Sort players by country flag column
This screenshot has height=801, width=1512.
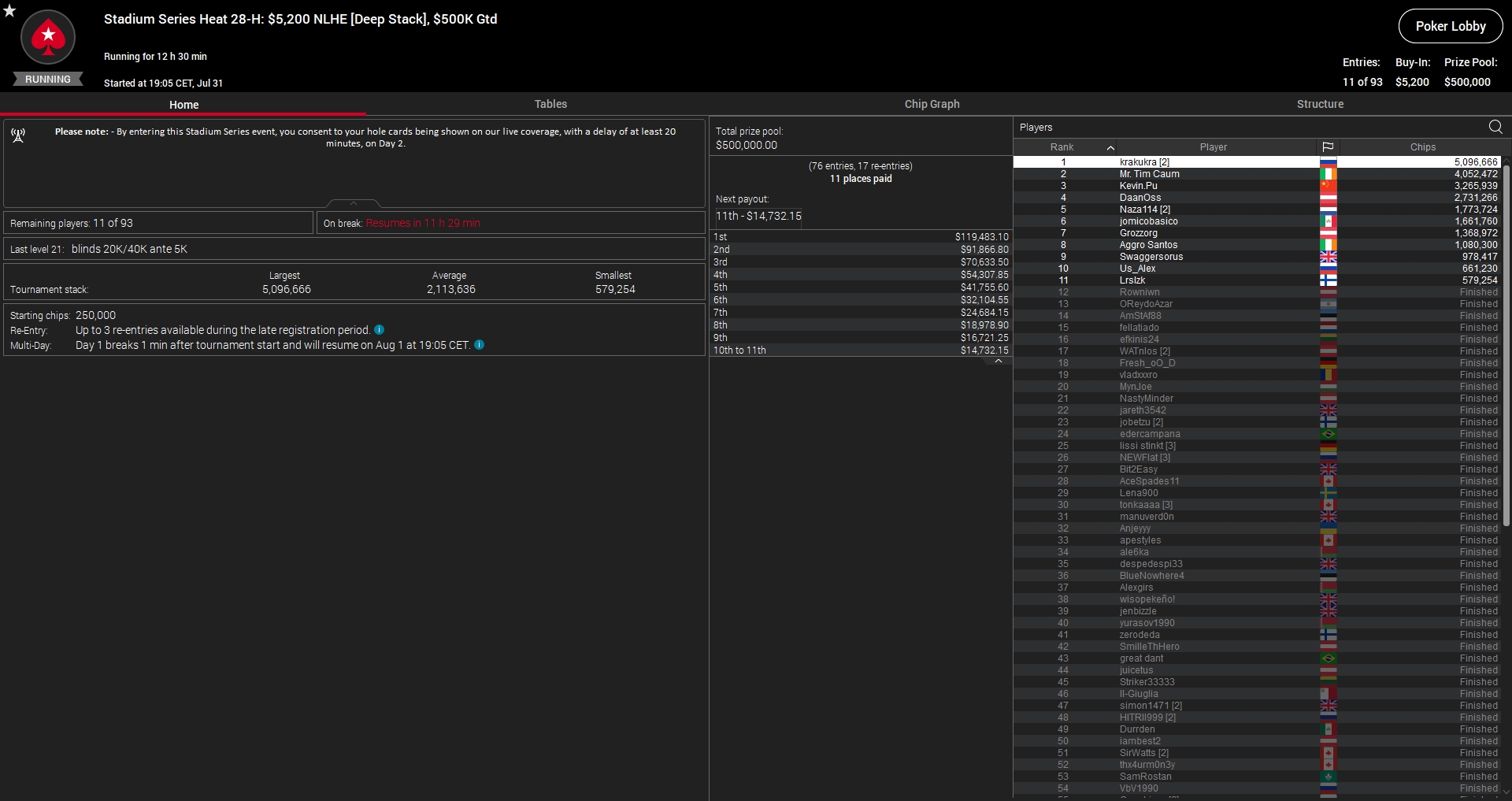coord(1328,147)
